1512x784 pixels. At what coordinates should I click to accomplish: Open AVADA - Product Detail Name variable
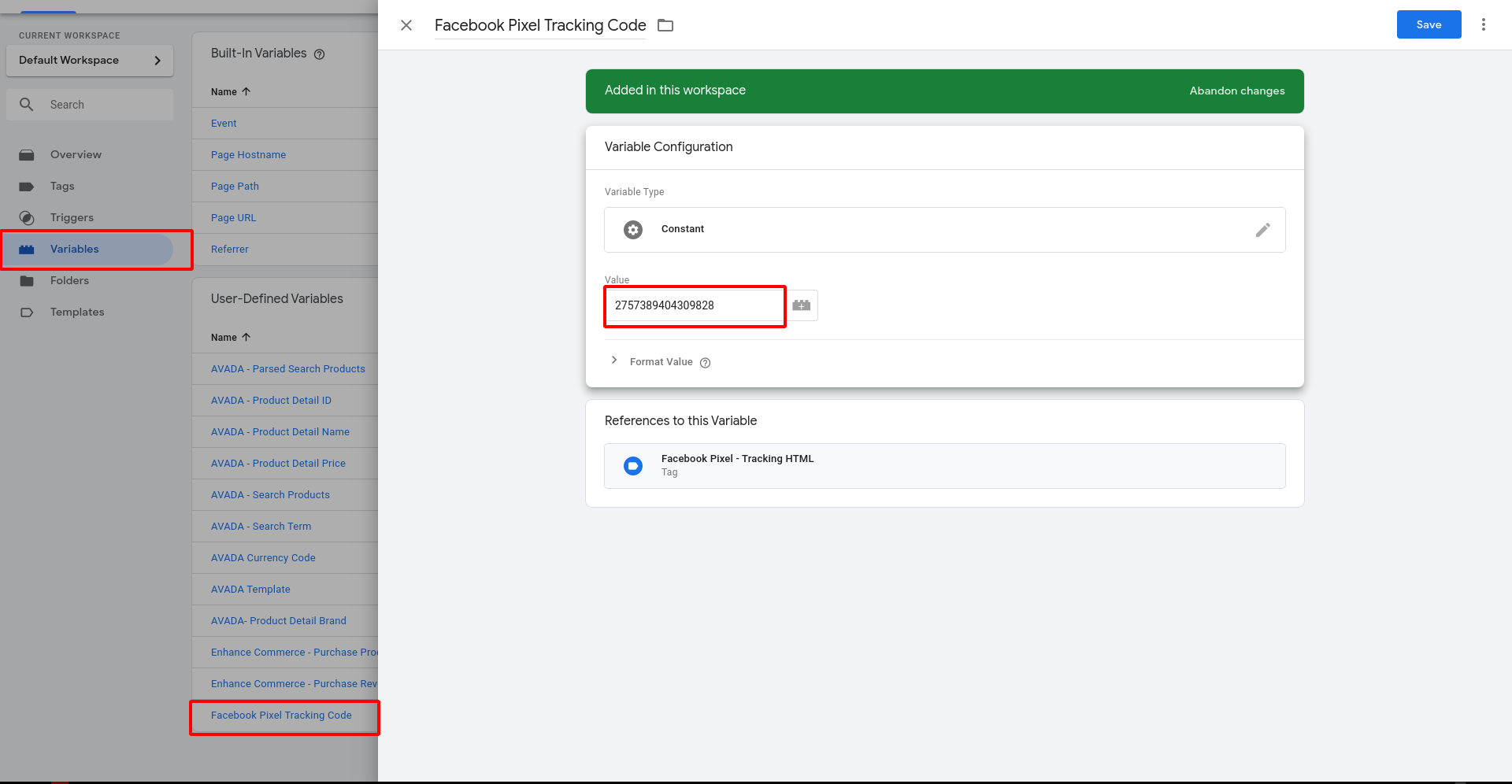click(280, 432)
